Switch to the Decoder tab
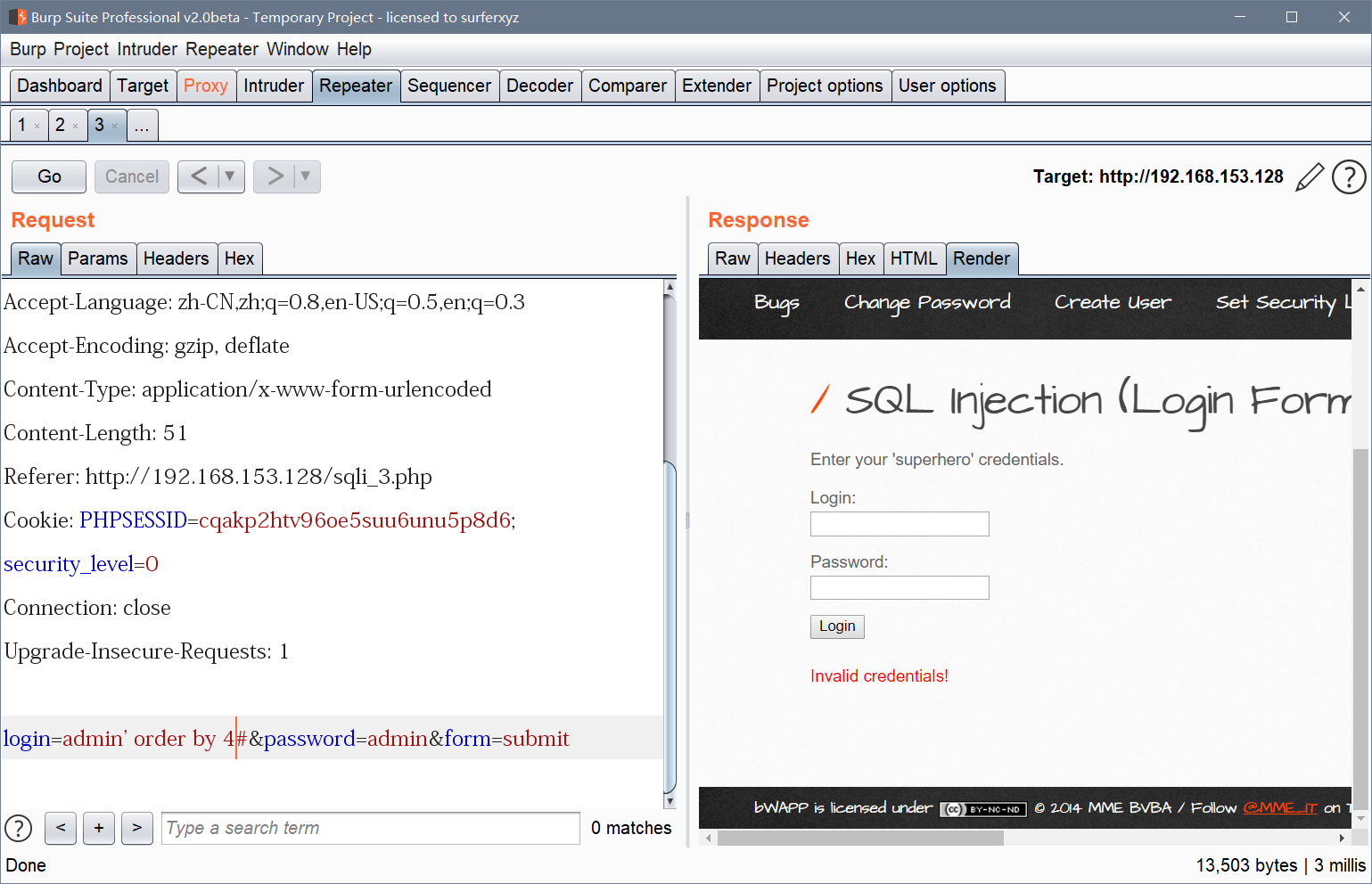The image size is (1372, 884). tap(539, 86)
